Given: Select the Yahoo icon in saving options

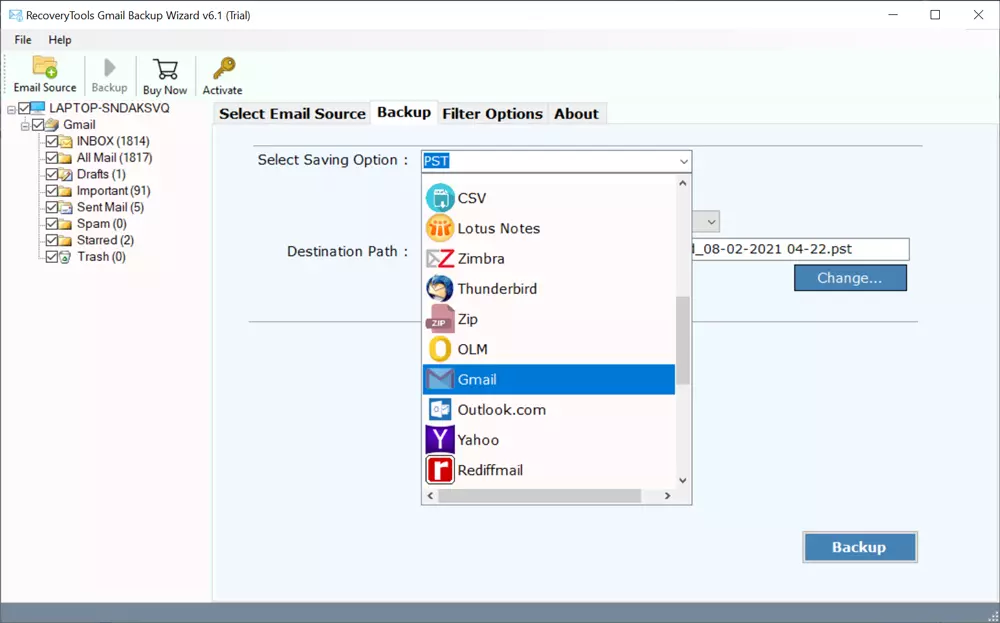Looking at the screenshot, I should click(440, 440).
